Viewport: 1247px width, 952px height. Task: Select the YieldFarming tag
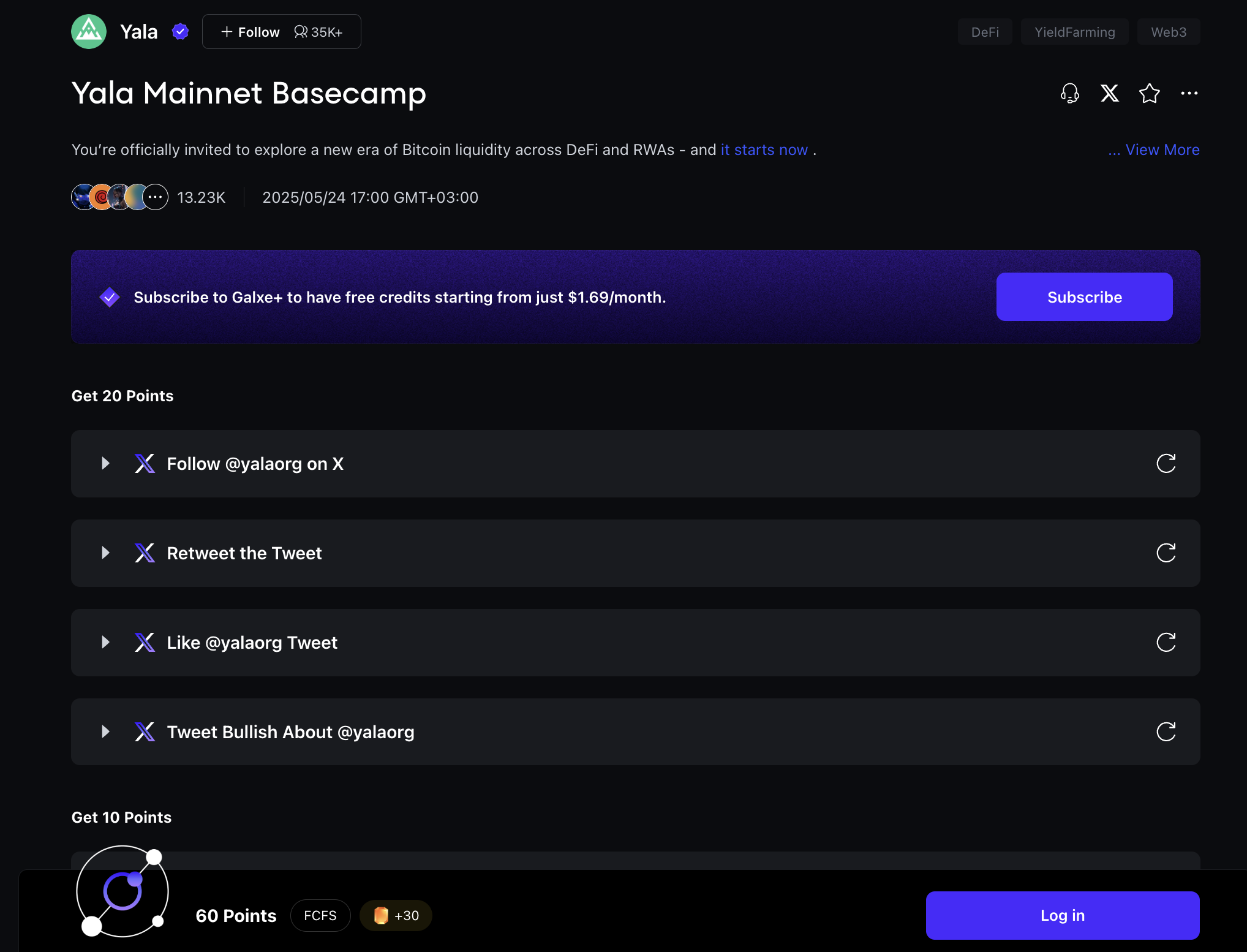(1074, 32)
